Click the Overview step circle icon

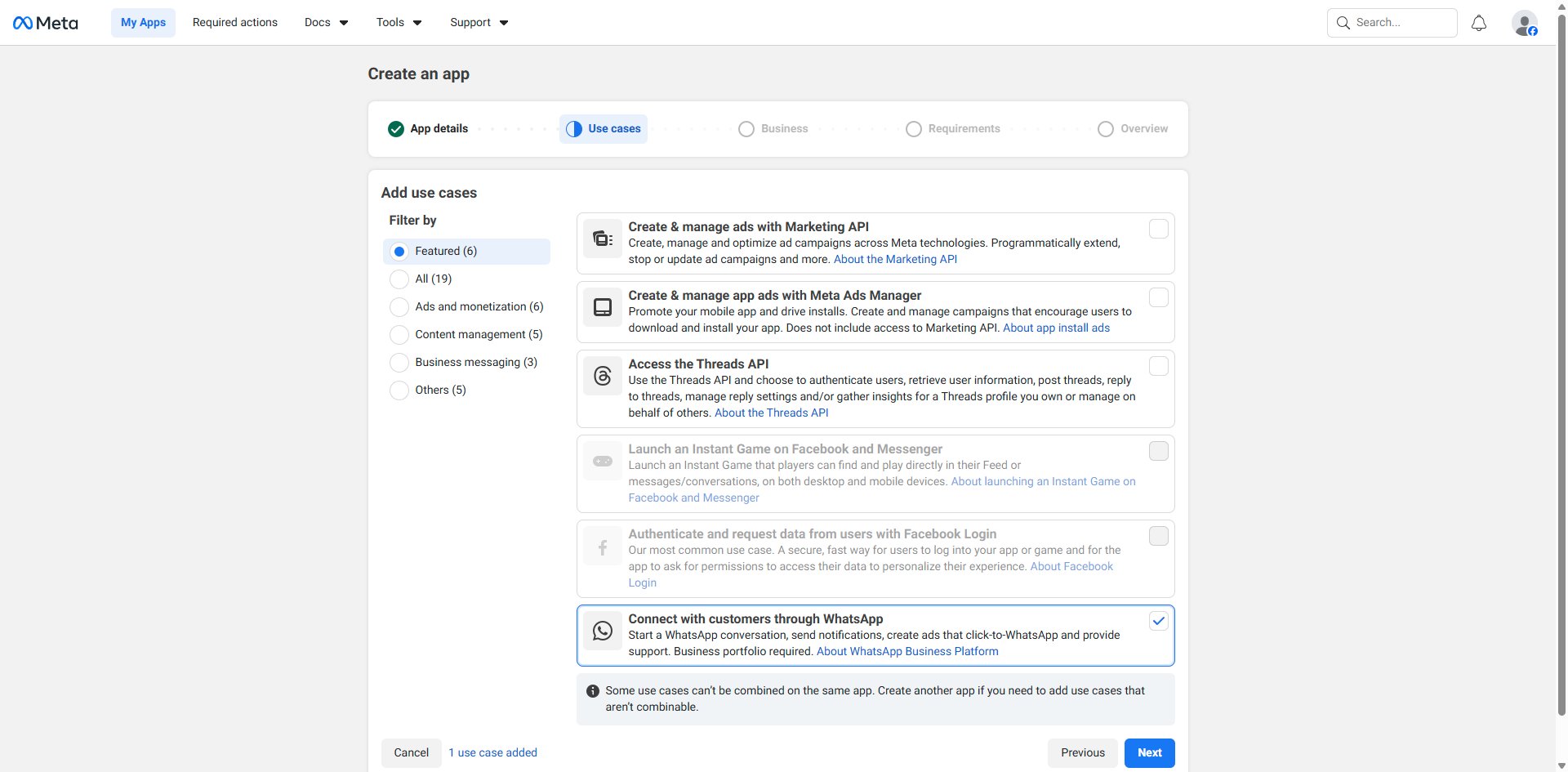pos(1106,129)
